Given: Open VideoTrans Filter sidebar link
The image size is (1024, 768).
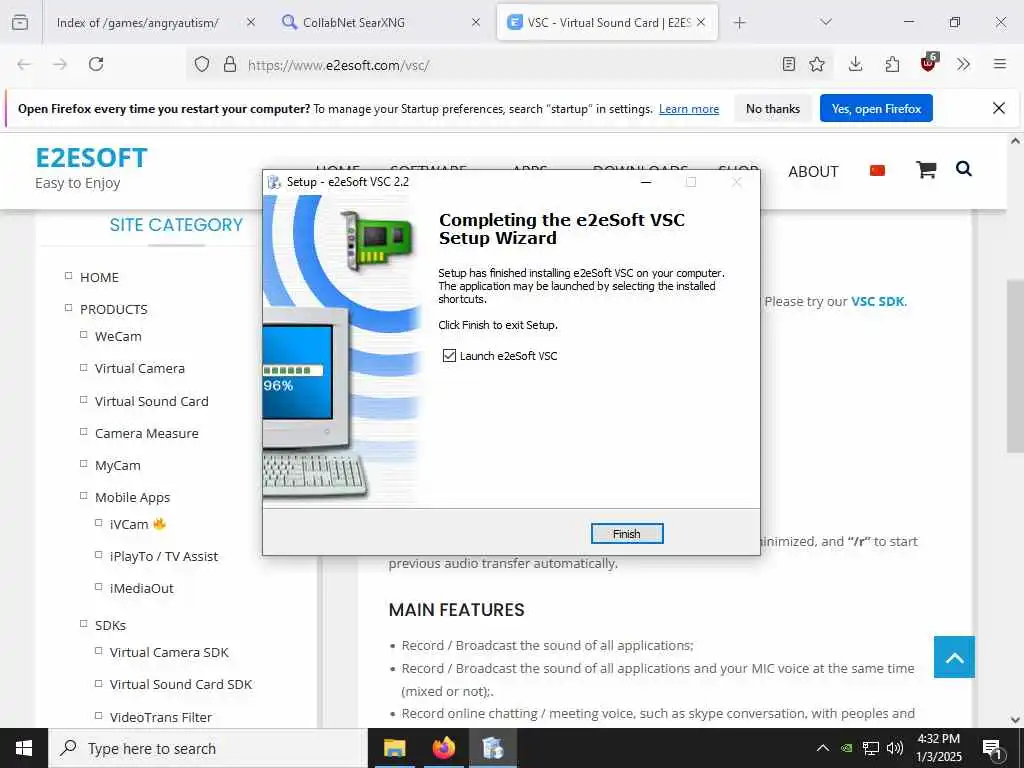Looking at the screenshot, I should pos(161,717).
